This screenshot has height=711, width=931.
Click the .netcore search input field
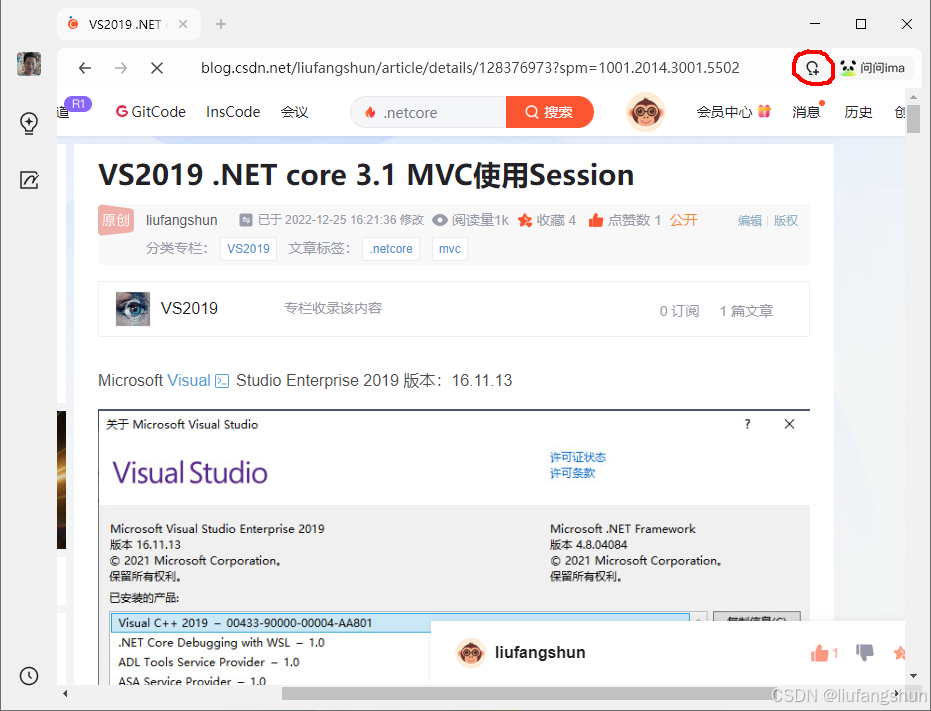429,112
